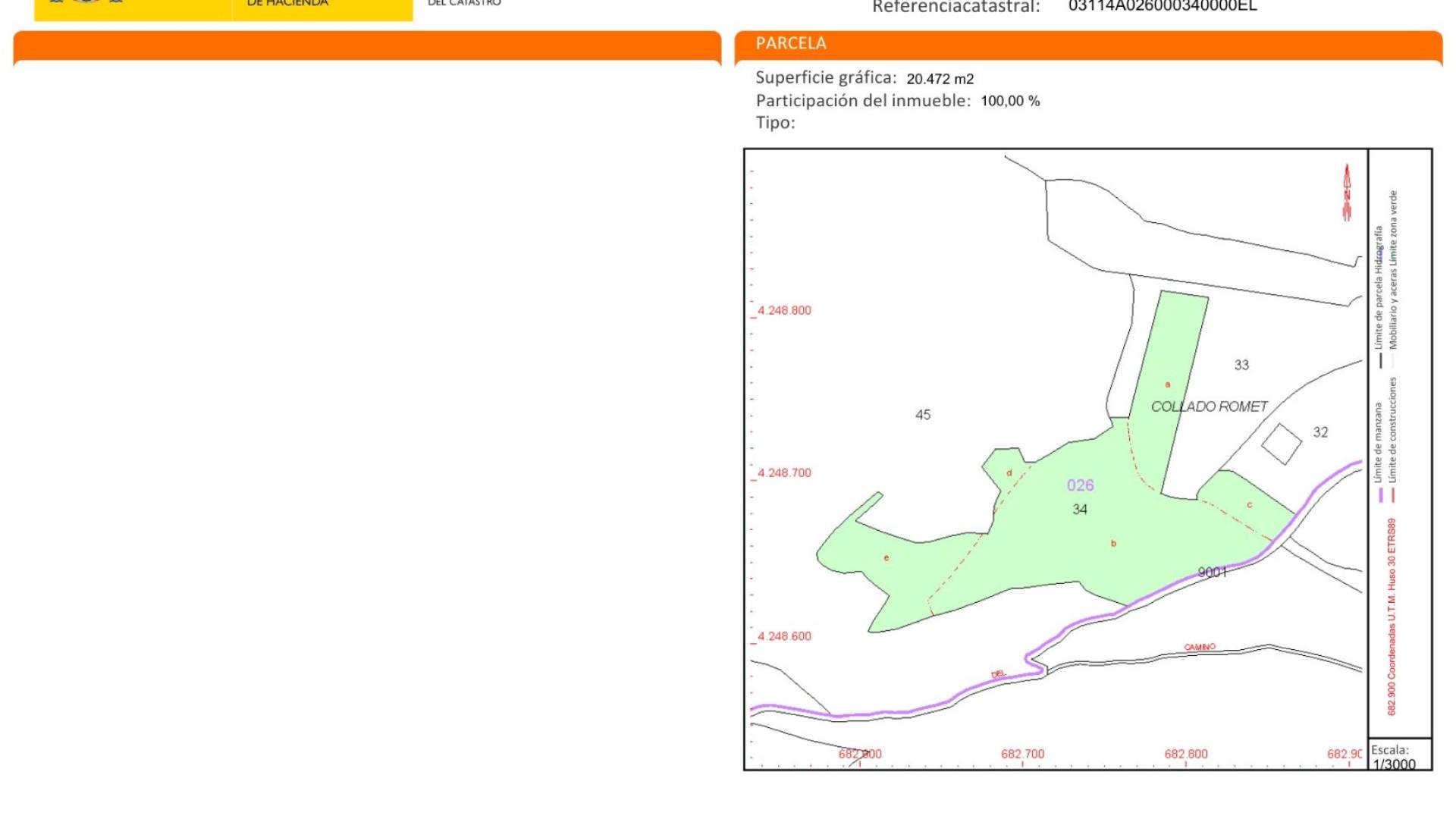Screen dimensions: 1456x819
Task: Click the small diamond building in parcel 32
Action: click(x=1282, y=444)
